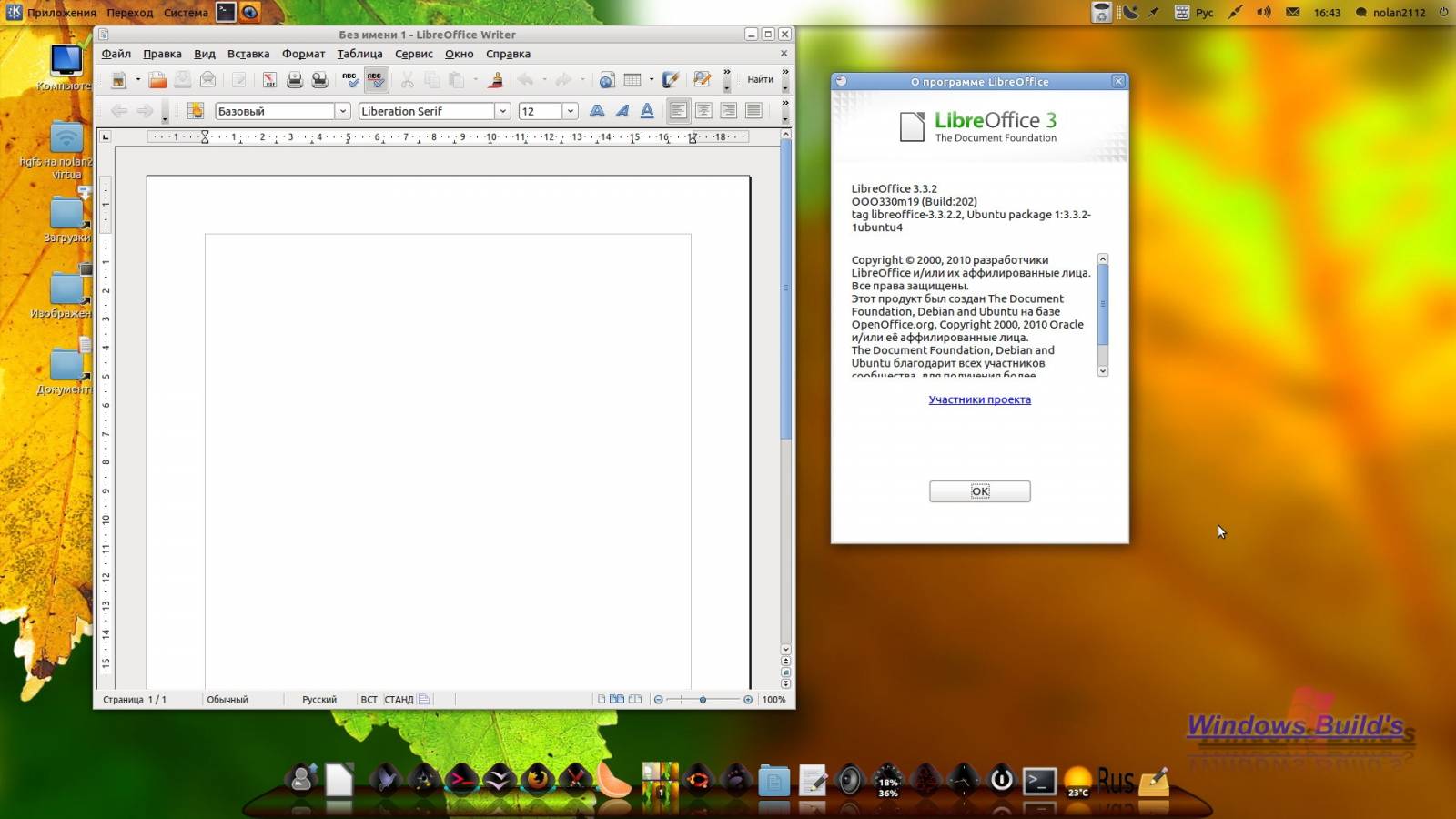
Task: Expand font size 12 dropdown
Action: [571, 111]
